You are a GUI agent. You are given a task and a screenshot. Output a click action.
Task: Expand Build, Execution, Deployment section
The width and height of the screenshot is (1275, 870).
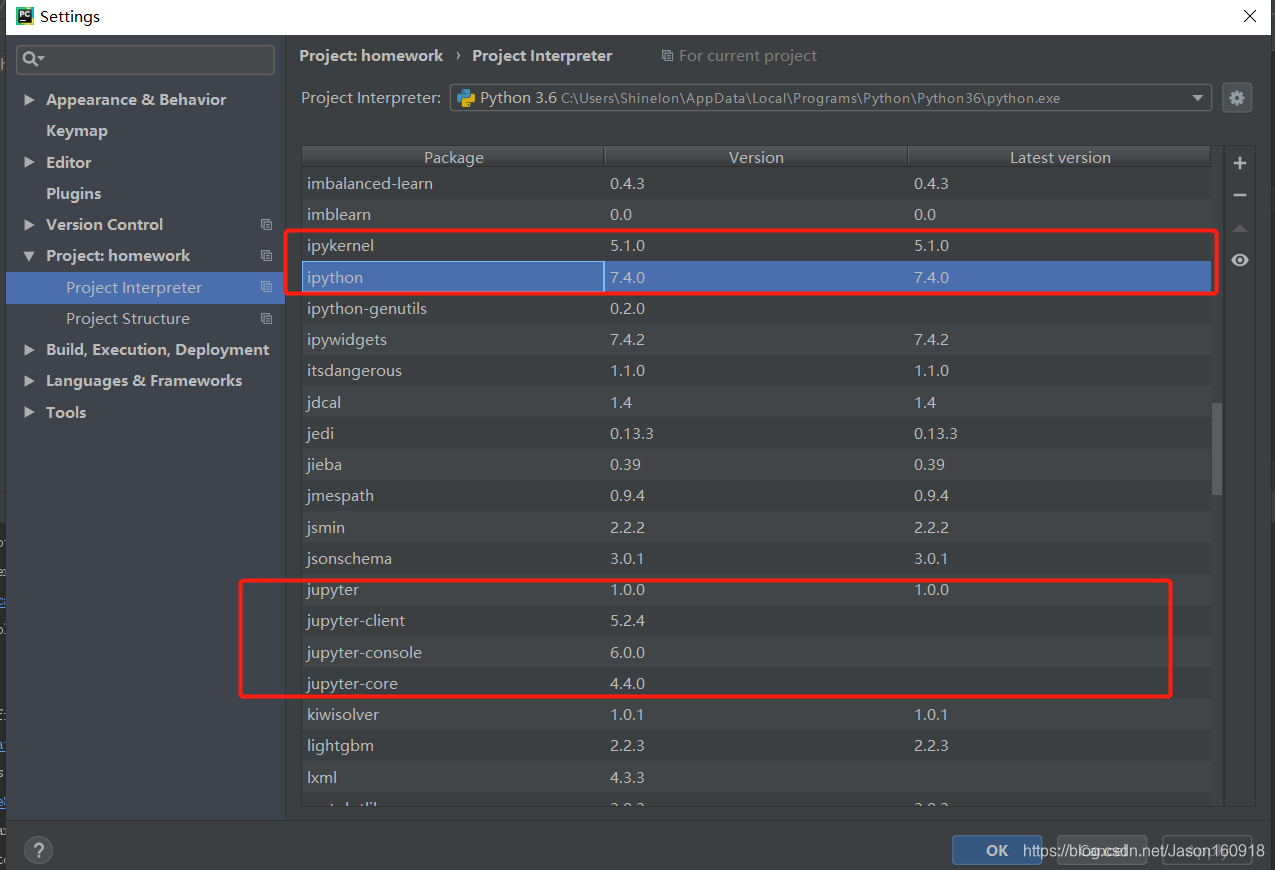(29, 350)
